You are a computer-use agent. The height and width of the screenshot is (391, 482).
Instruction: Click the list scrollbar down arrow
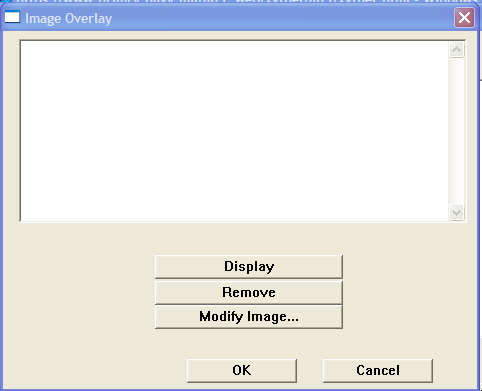tap(456, 212)
